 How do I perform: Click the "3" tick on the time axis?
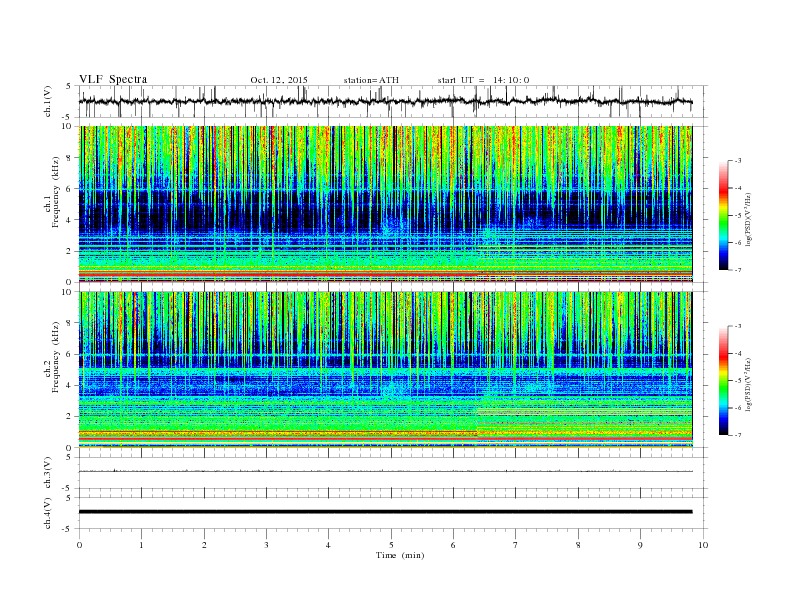click(267, 545)
